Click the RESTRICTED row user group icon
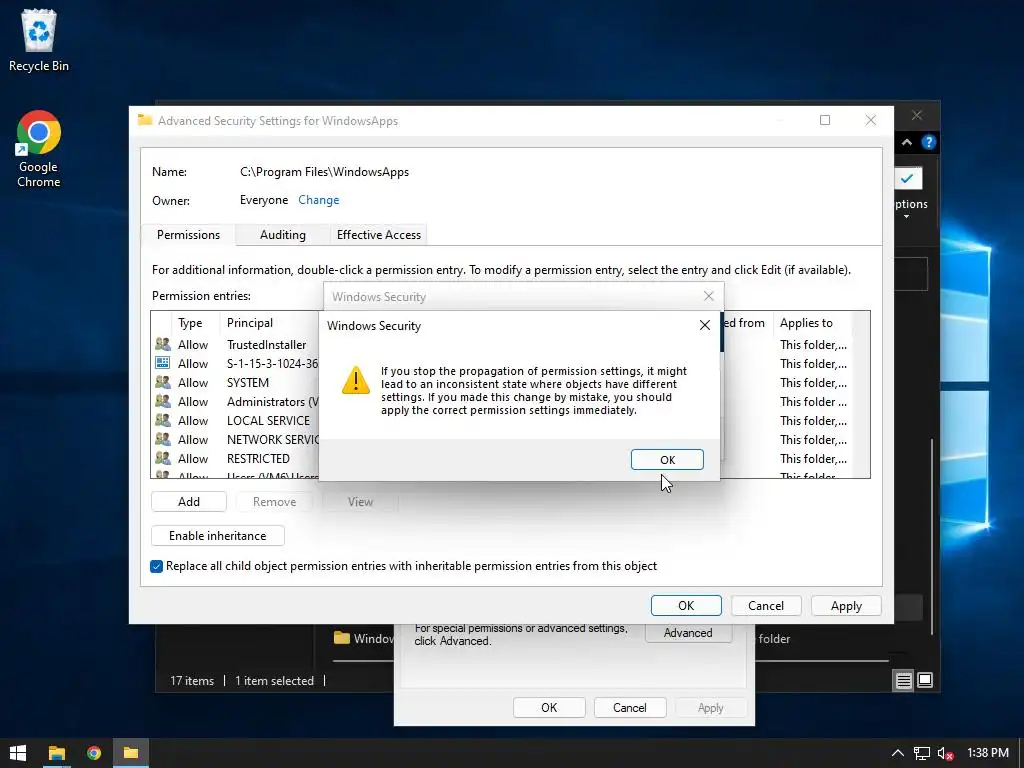 [163, 458]
